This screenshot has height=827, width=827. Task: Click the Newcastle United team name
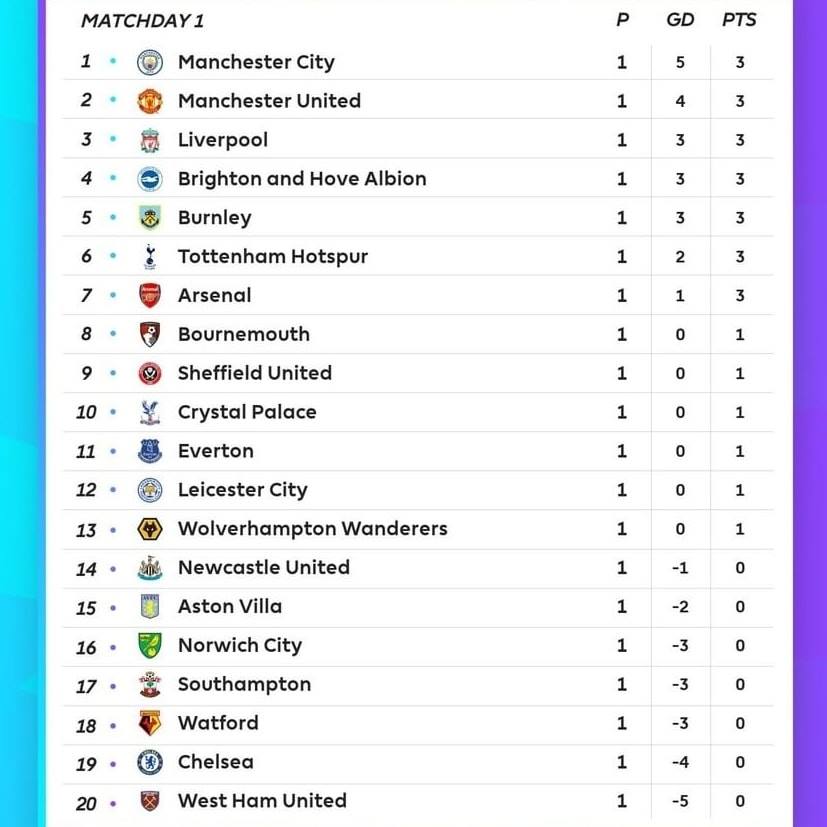tap(264, 568)
